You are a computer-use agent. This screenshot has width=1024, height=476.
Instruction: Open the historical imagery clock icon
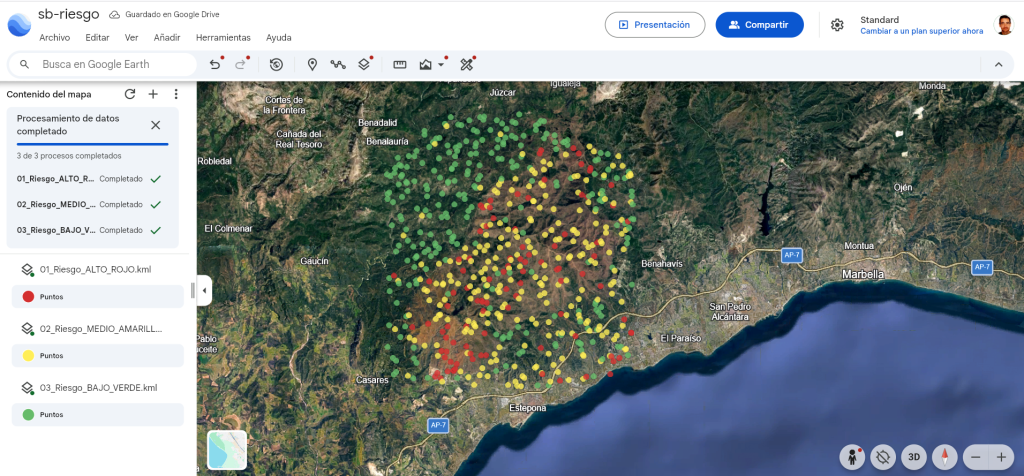[x=276, y=65]
